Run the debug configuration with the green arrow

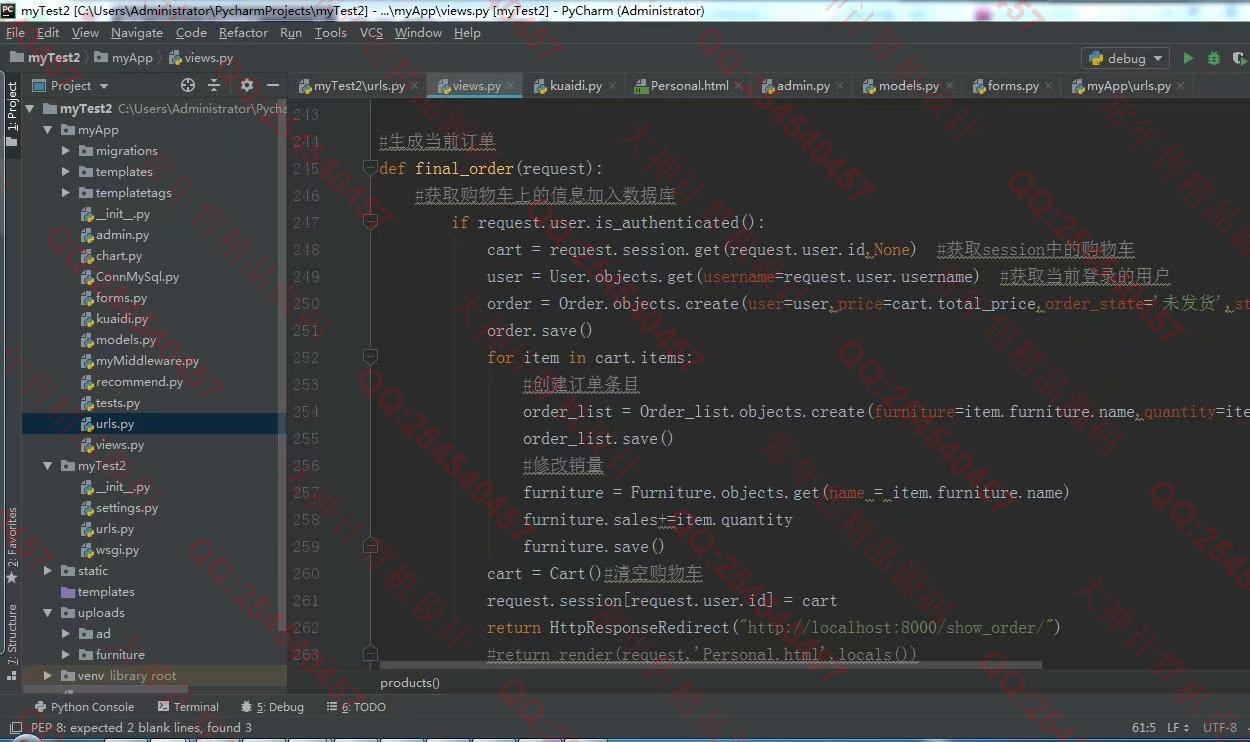pyautogui.click(x=1188, y=58)
